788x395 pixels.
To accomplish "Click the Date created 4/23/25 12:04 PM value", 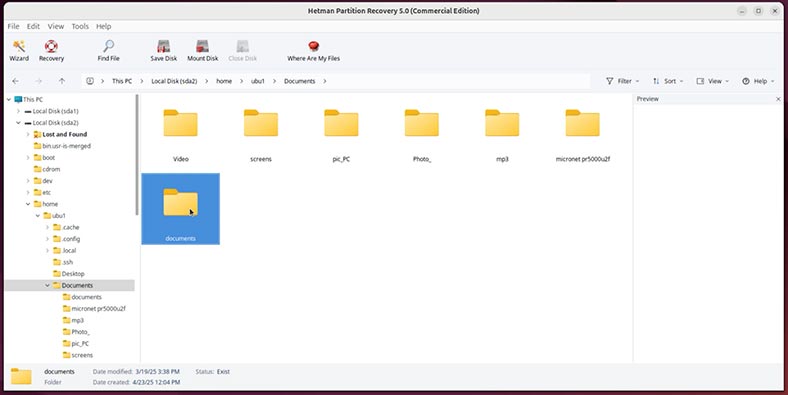I will pyautogui.click(x=157, y=382).
